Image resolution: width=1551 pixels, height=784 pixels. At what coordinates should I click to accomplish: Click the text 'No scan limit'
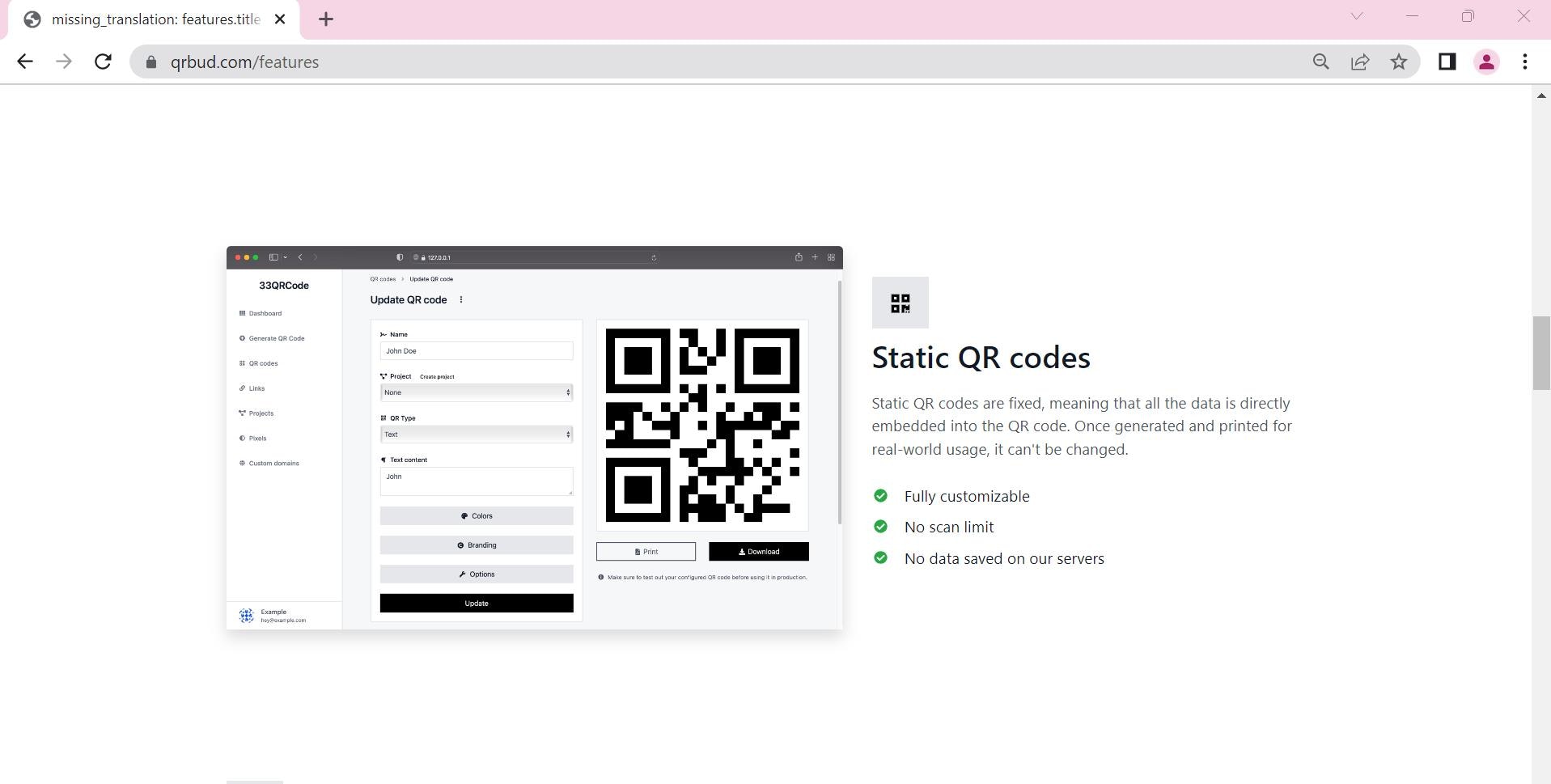949,528
